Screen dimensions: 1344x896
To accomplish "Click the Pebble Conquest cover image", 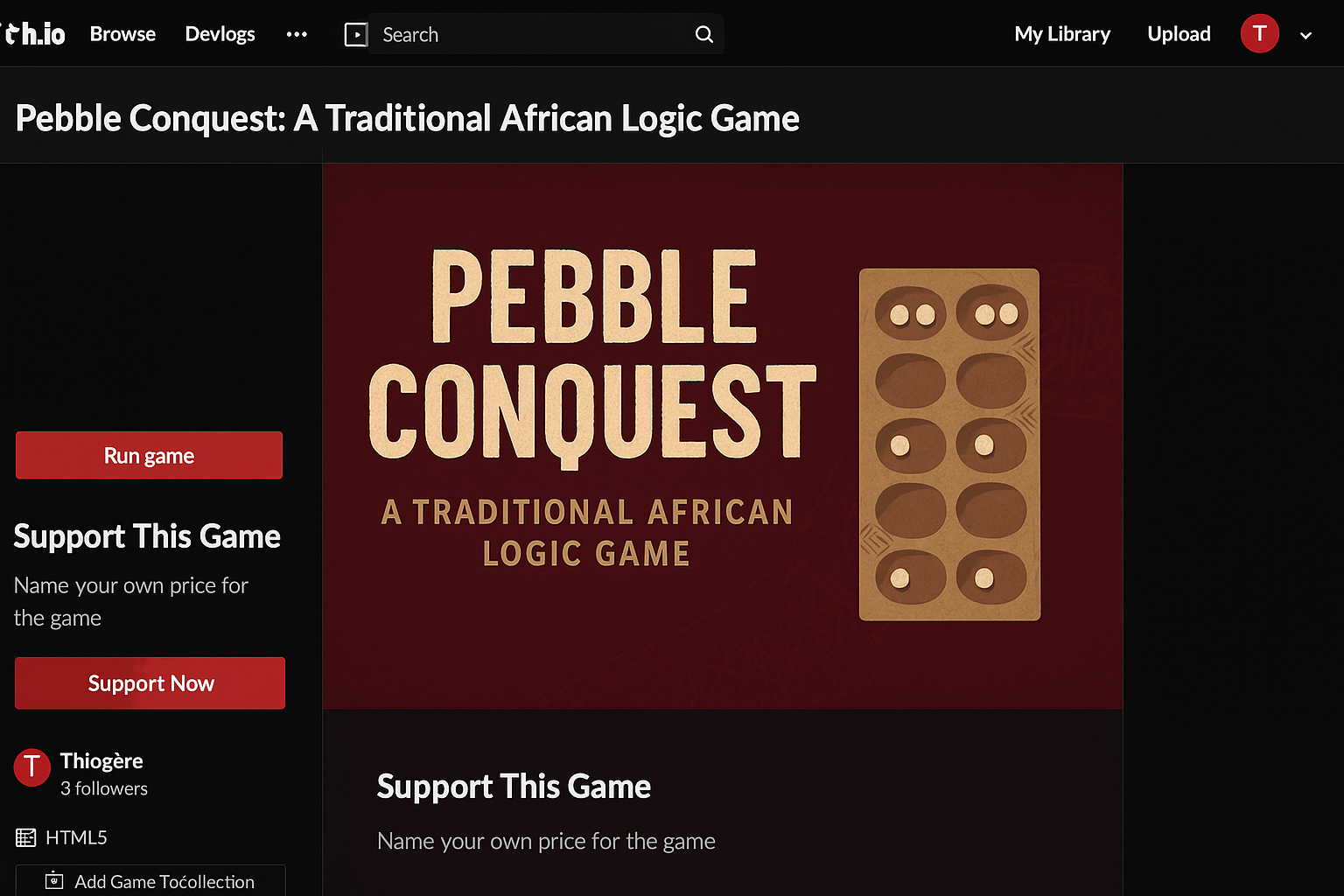I will [x=723, y=436].
